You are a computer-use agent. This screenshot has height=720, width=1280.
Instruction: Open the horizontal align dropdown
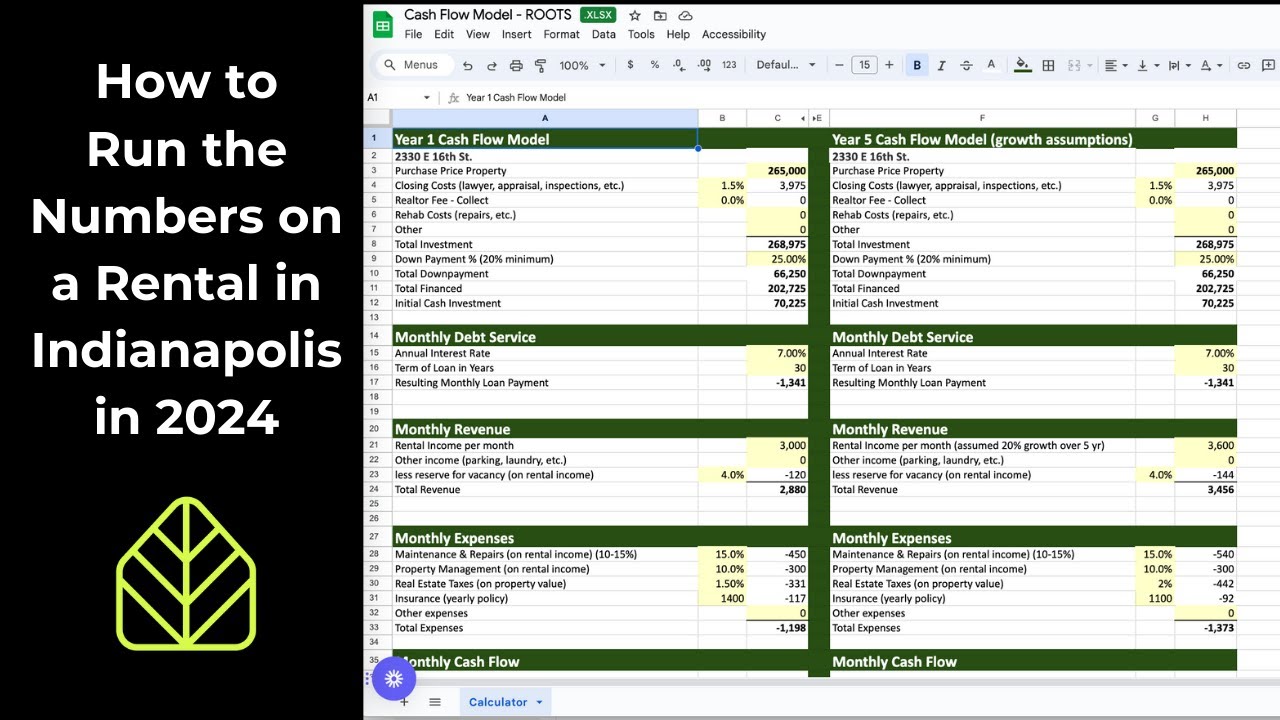(1114, 65)
